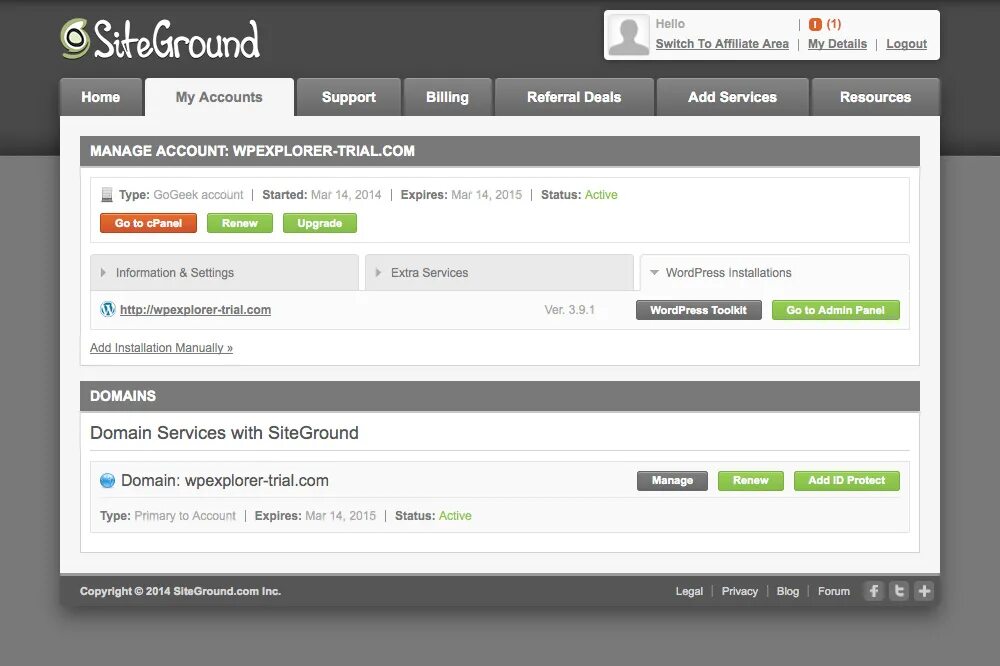
Task: Open the Privacy footer link
Action: pos(740,591)
